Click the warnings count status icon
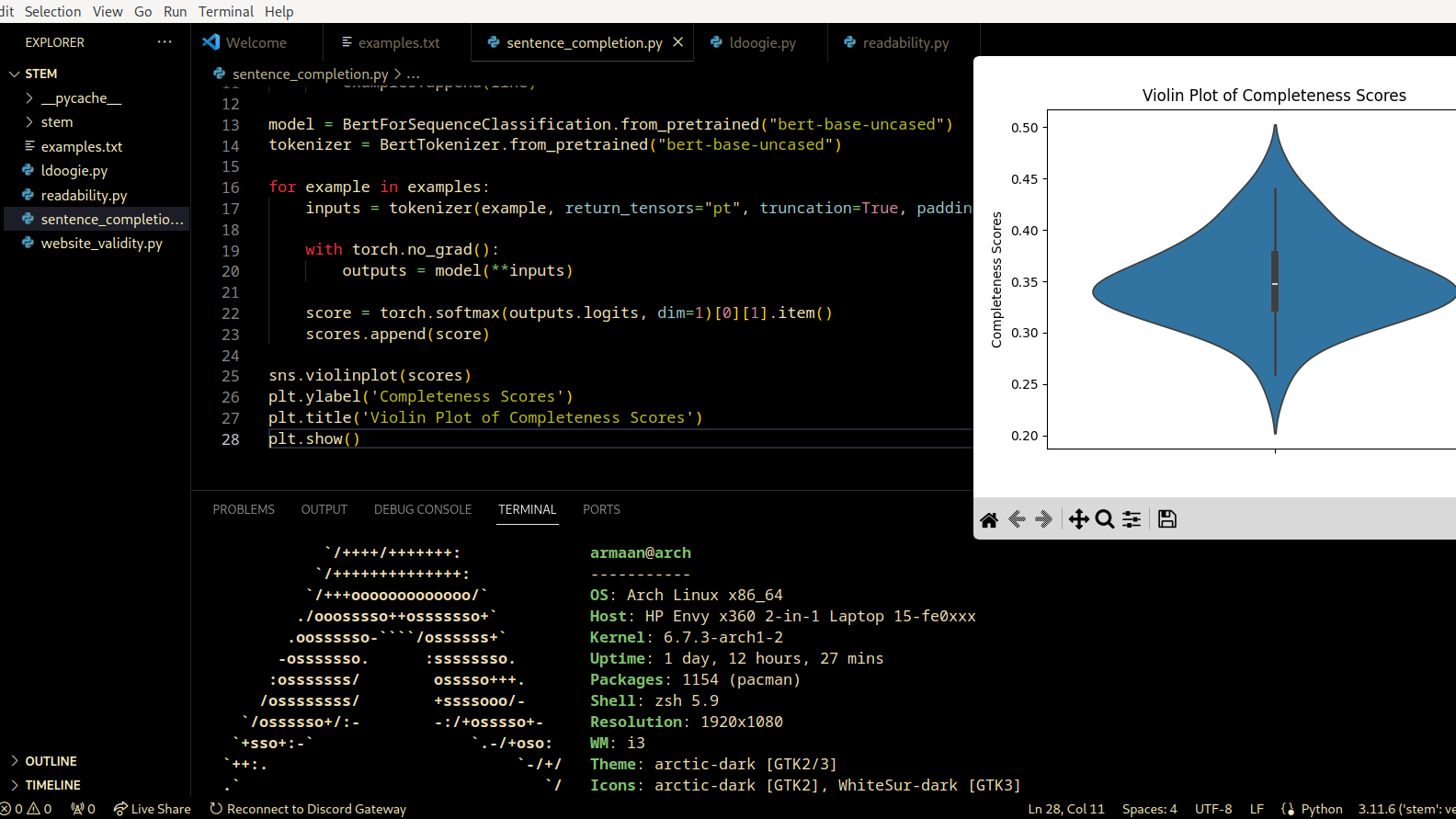 point(40,809)
